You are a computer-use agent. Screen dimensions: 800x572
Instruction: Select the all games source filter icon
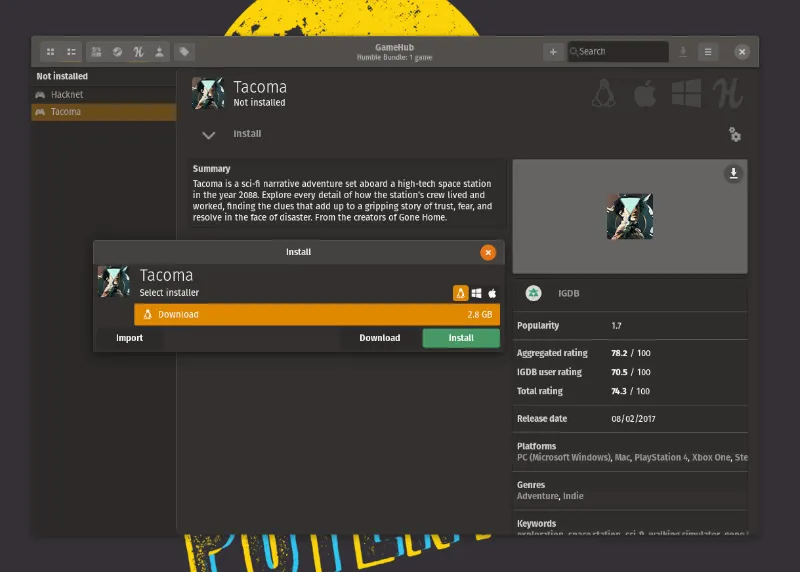coord(96,52)
